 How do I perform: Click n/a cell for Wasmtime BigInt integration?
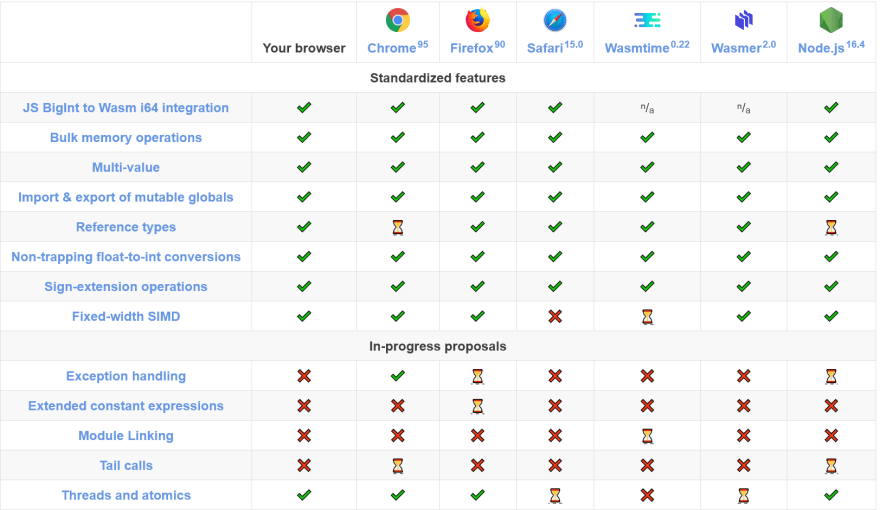(x=647, y=108)
